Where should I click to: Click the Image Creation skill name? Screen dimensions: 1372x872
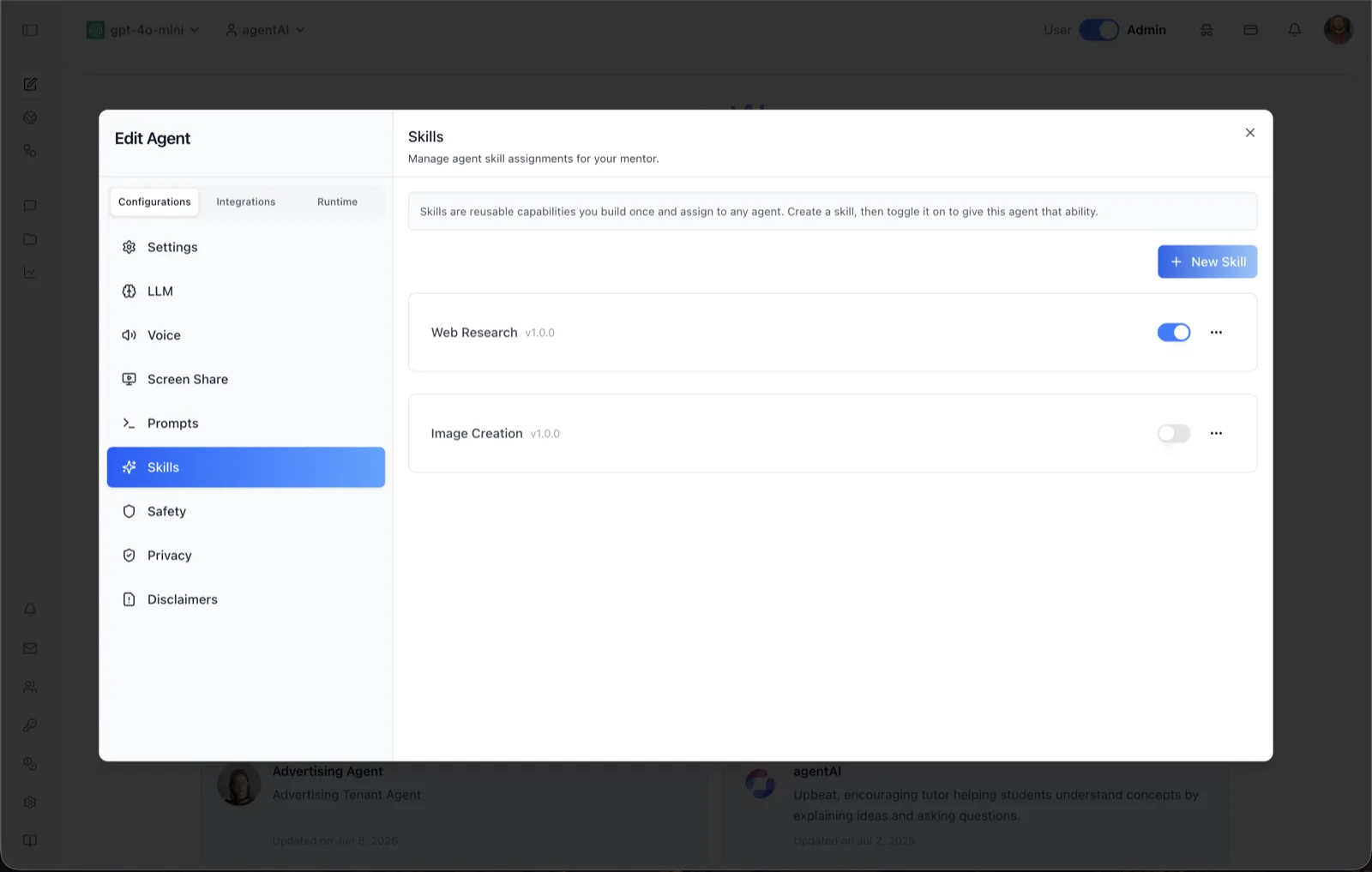tap(477, 434)
